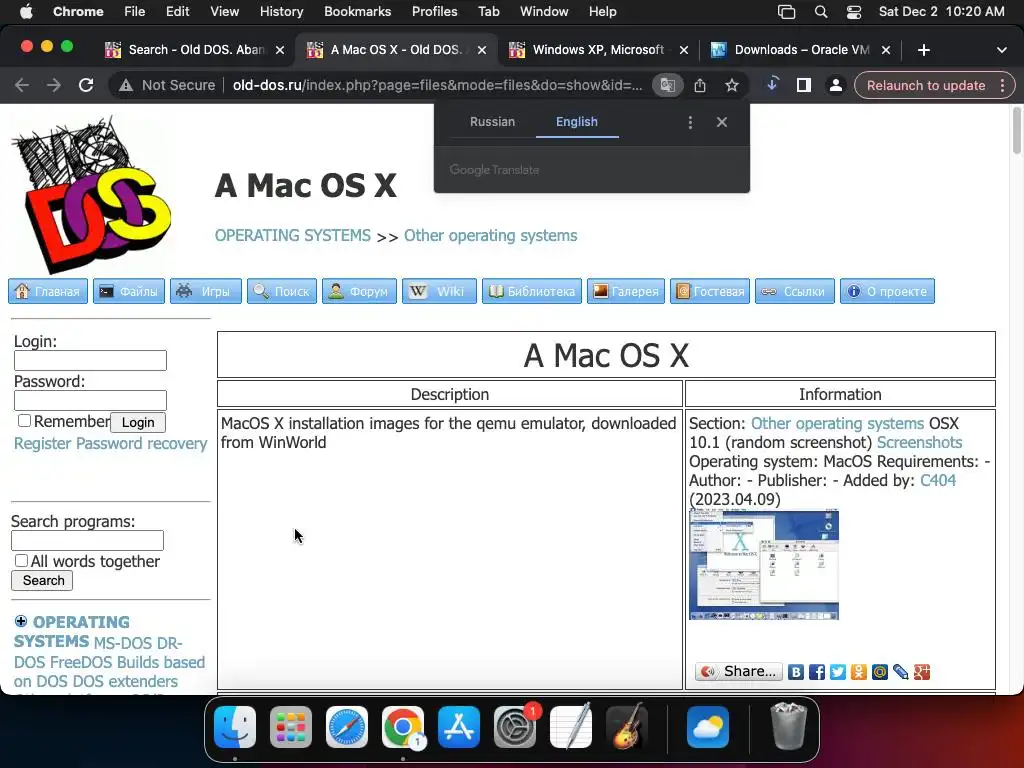
Task: Open Google Translate icon in address bar
Action: 667,85
